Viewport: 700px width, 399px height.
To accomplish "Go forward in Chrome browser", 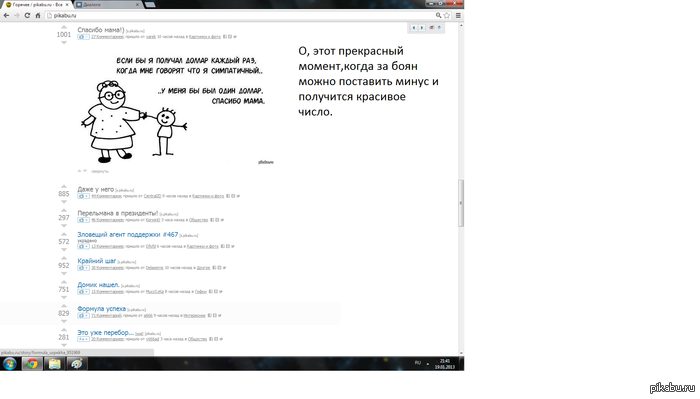I will click(17, 15).
